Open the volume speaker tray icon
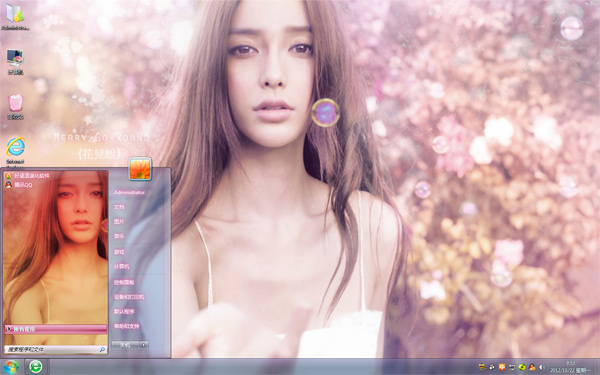 pyautogui.click(x=542, y=367)
